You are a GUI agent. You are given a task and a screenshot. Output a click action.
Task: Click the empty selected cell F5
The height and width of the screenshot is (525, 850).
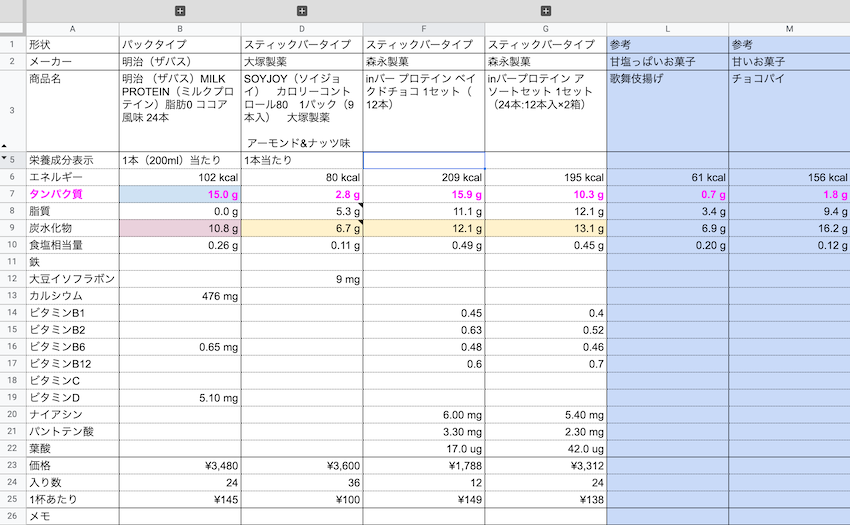[424, 161]
